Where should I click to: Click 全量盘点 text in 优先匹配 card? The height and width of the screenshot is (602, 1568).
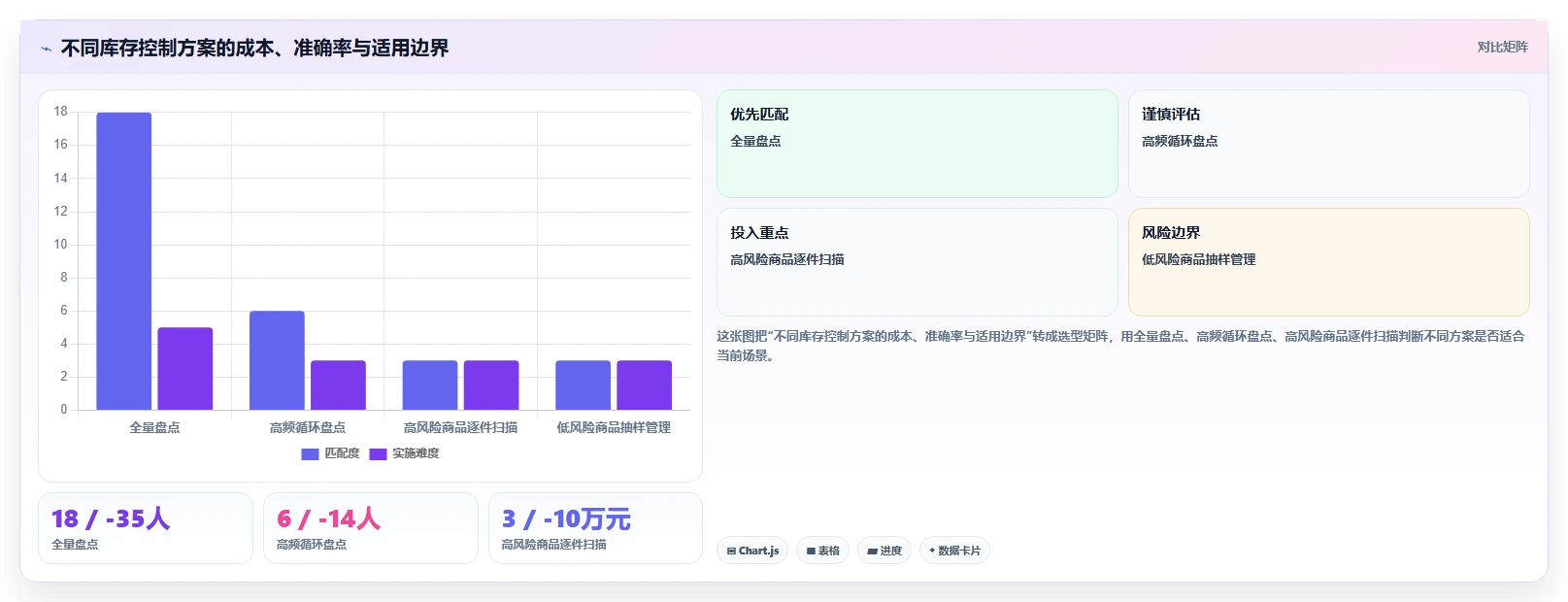pyautogui.click(x=755, y=141)
